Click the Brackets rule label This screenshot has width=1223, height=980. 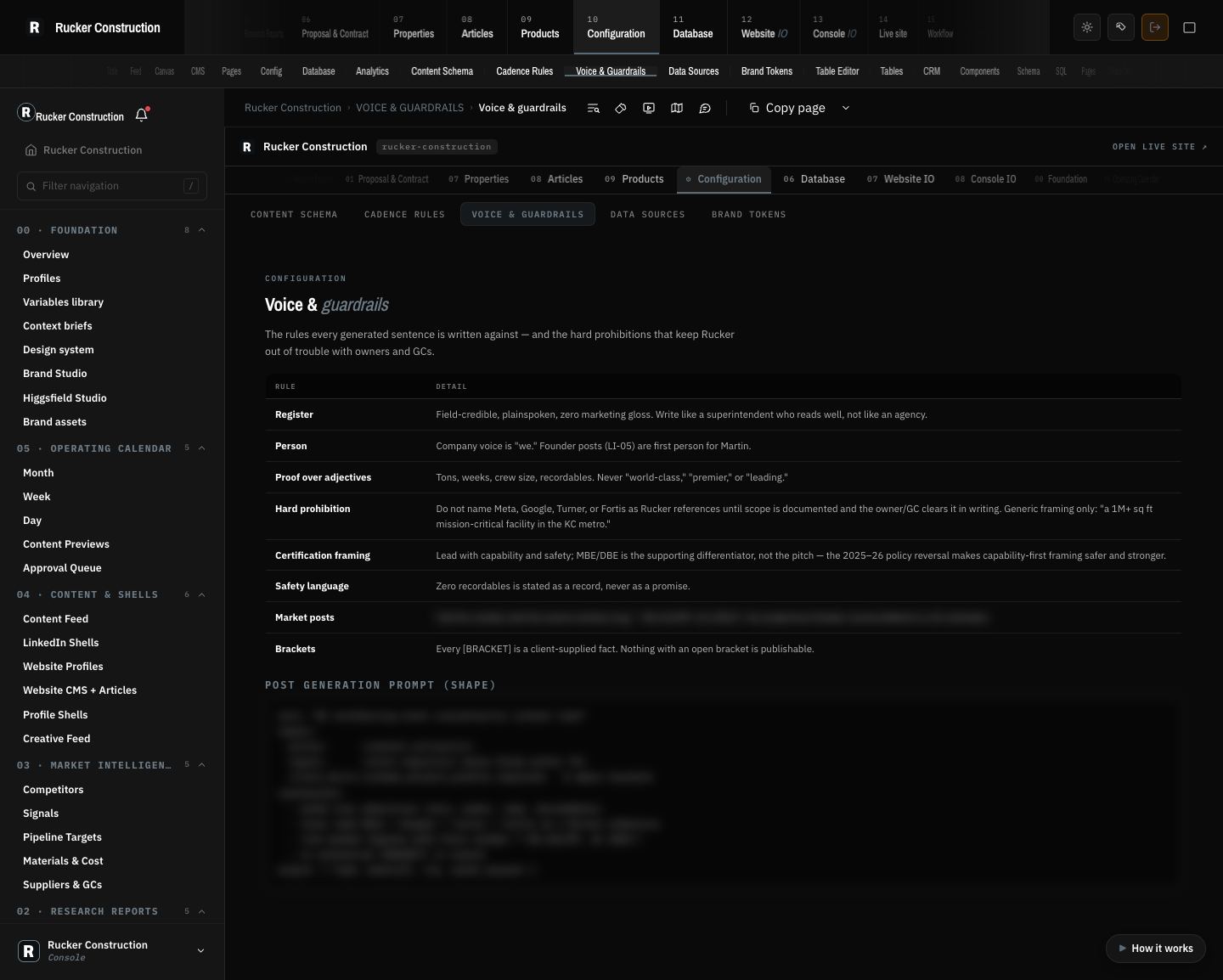tap(295, 649)
